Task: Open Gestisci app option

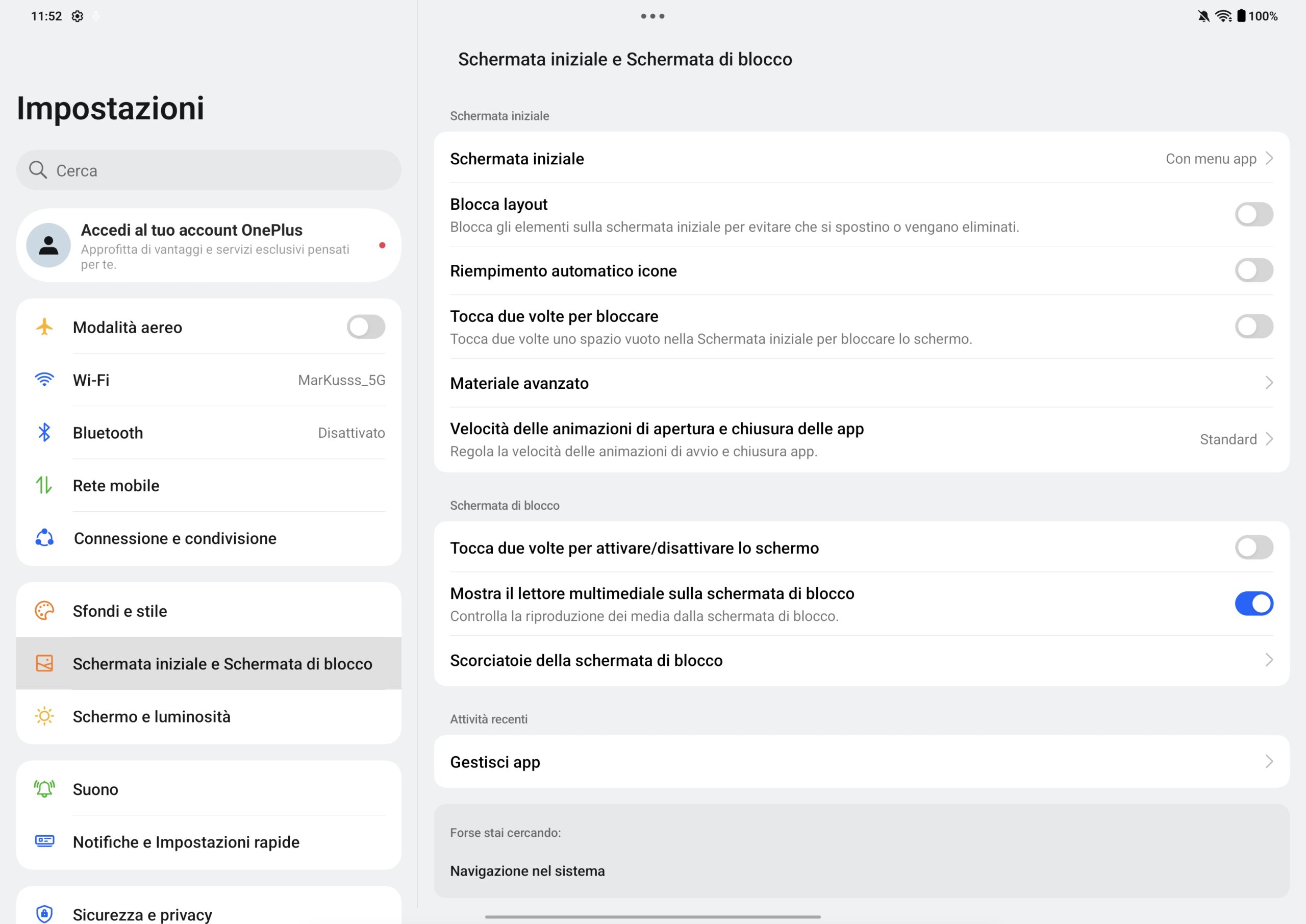Action: pos(861,762)
